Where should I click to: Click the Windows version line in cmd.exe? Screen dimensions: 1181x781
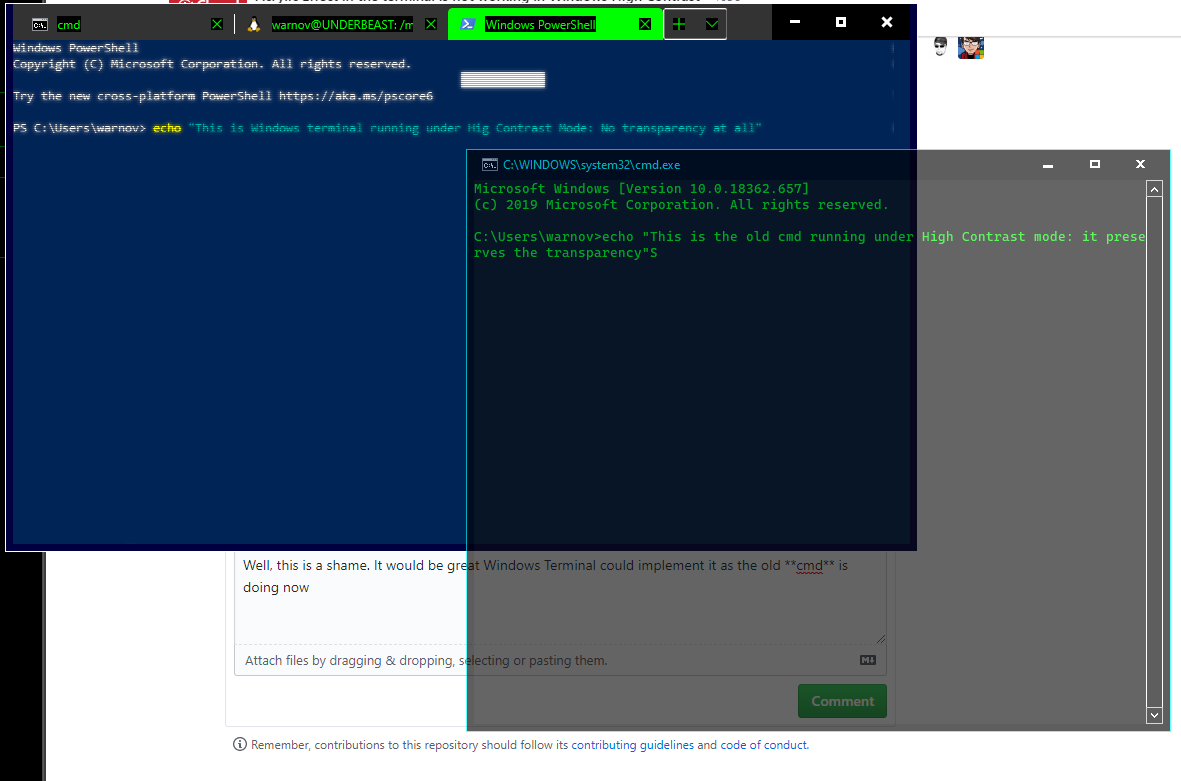(641, 188)
